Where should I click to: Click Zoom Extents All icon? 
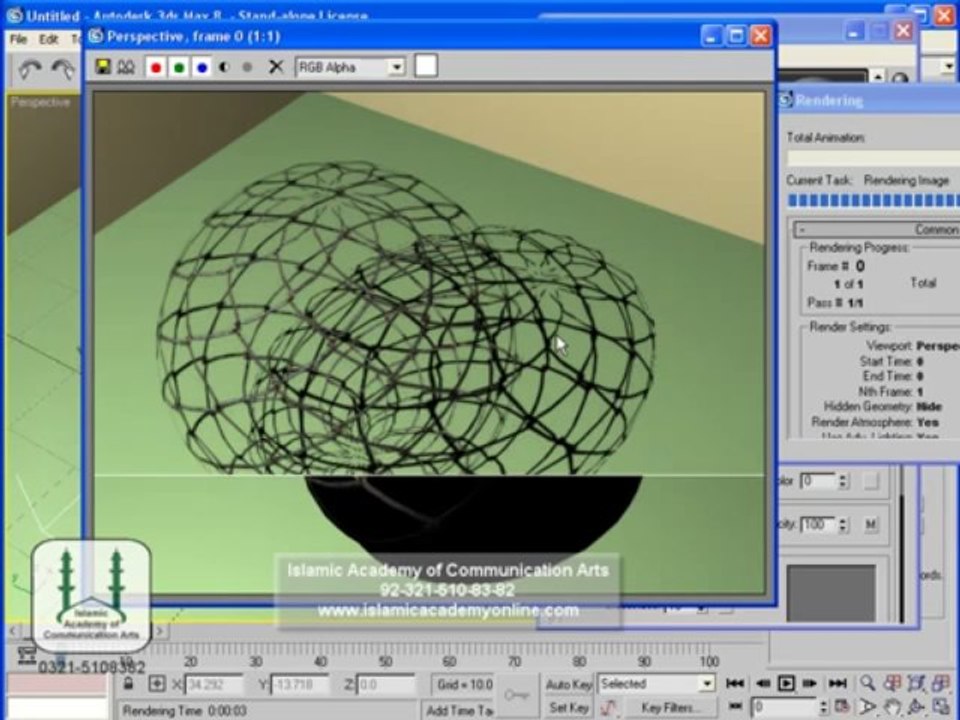940,683
